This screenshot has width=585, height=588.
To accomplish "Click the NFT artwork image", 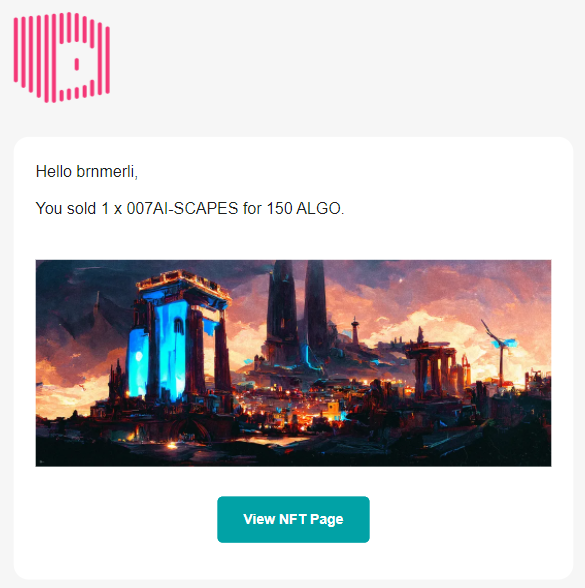I will (293, 363).
